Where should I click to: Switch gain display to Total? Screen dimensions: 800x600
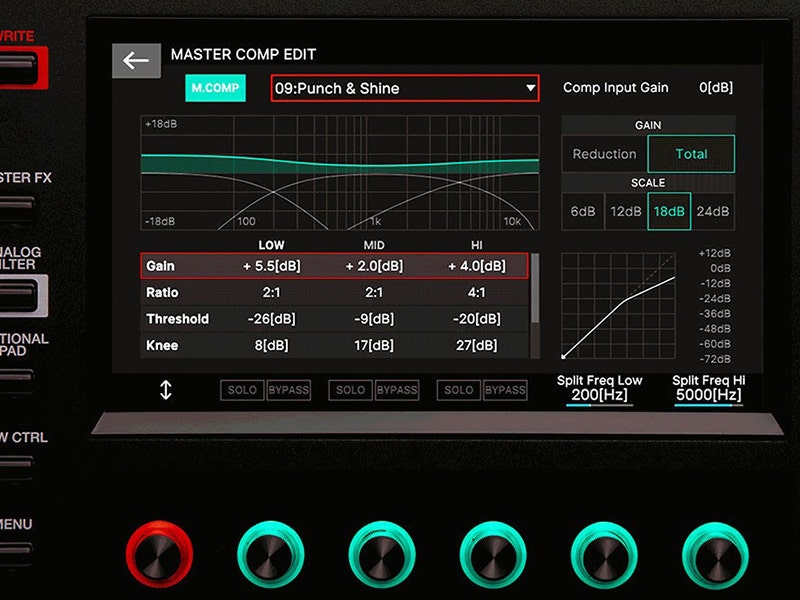pos(691,154)
